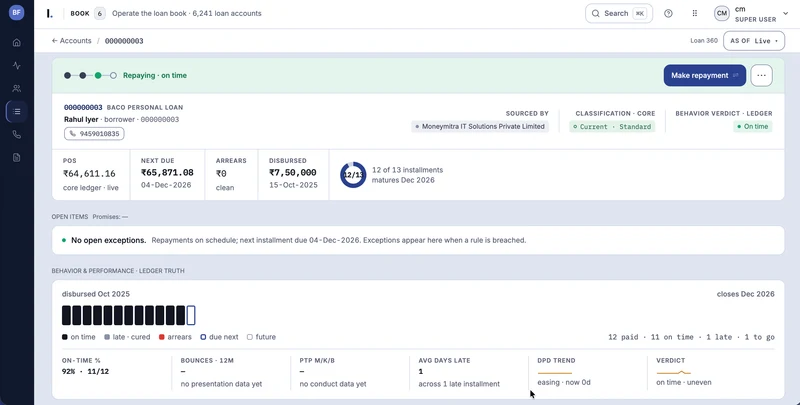Click the CM user avatar
The image size is (800, 405).
721,14
